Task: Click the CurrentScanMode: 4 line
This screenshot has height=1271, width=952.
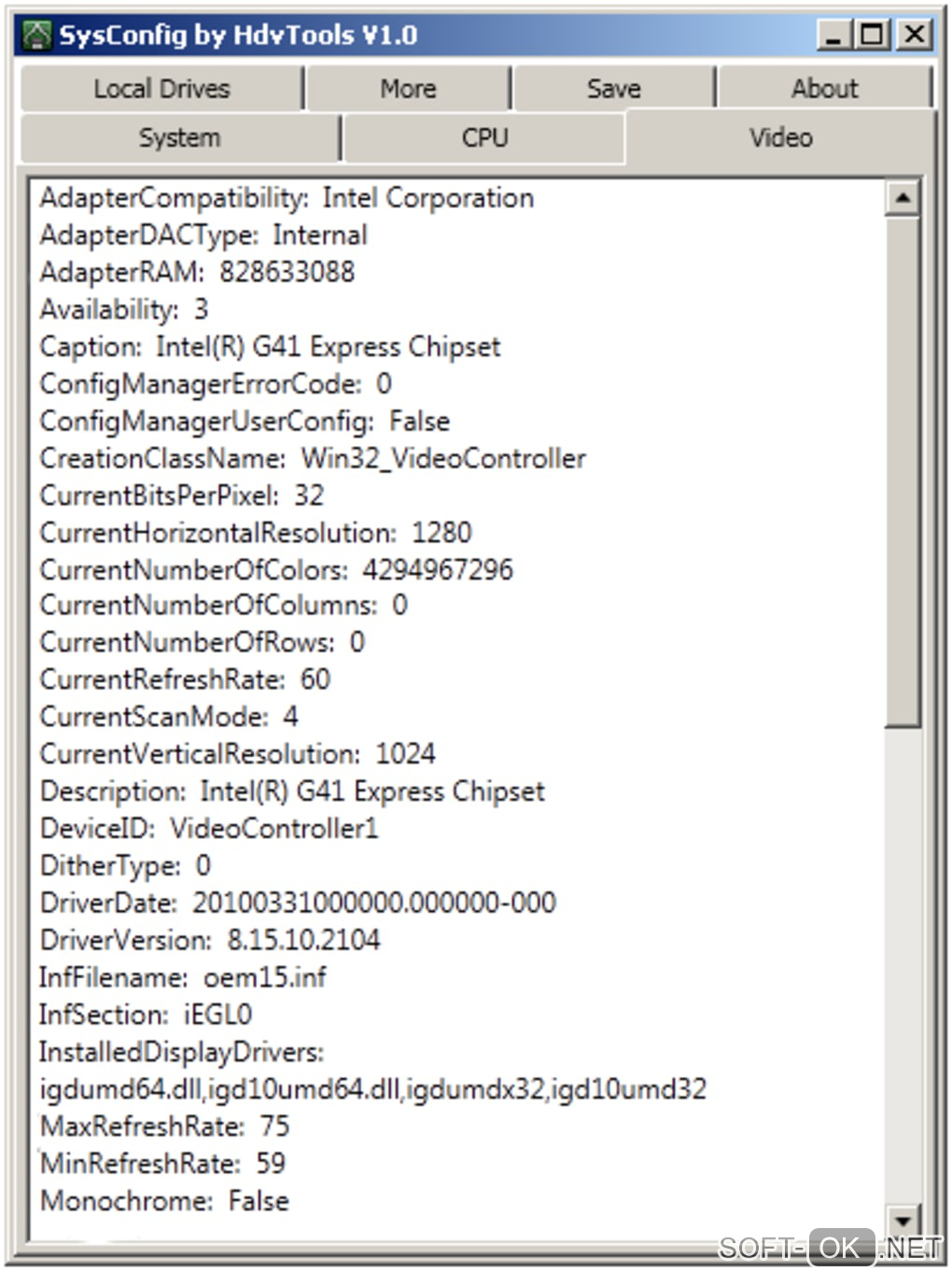Action: point(169,717)
